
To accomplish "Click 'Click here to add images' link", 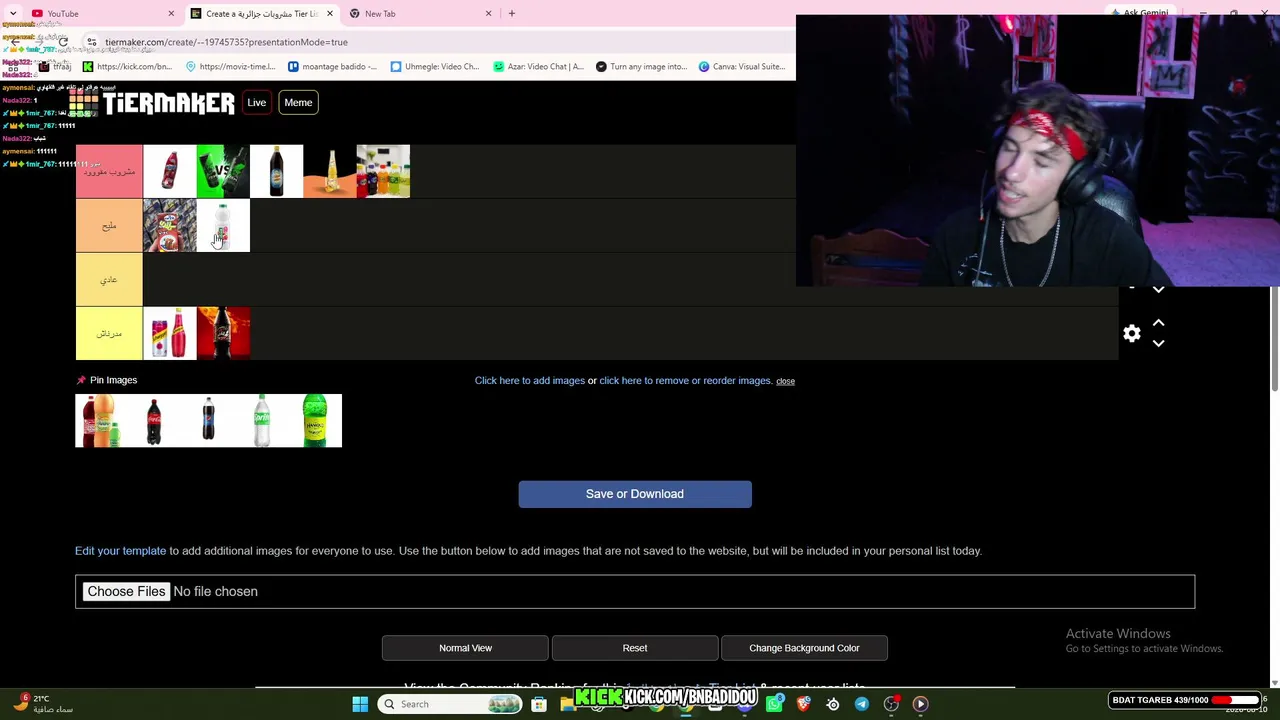I will (x=530, y=381).
